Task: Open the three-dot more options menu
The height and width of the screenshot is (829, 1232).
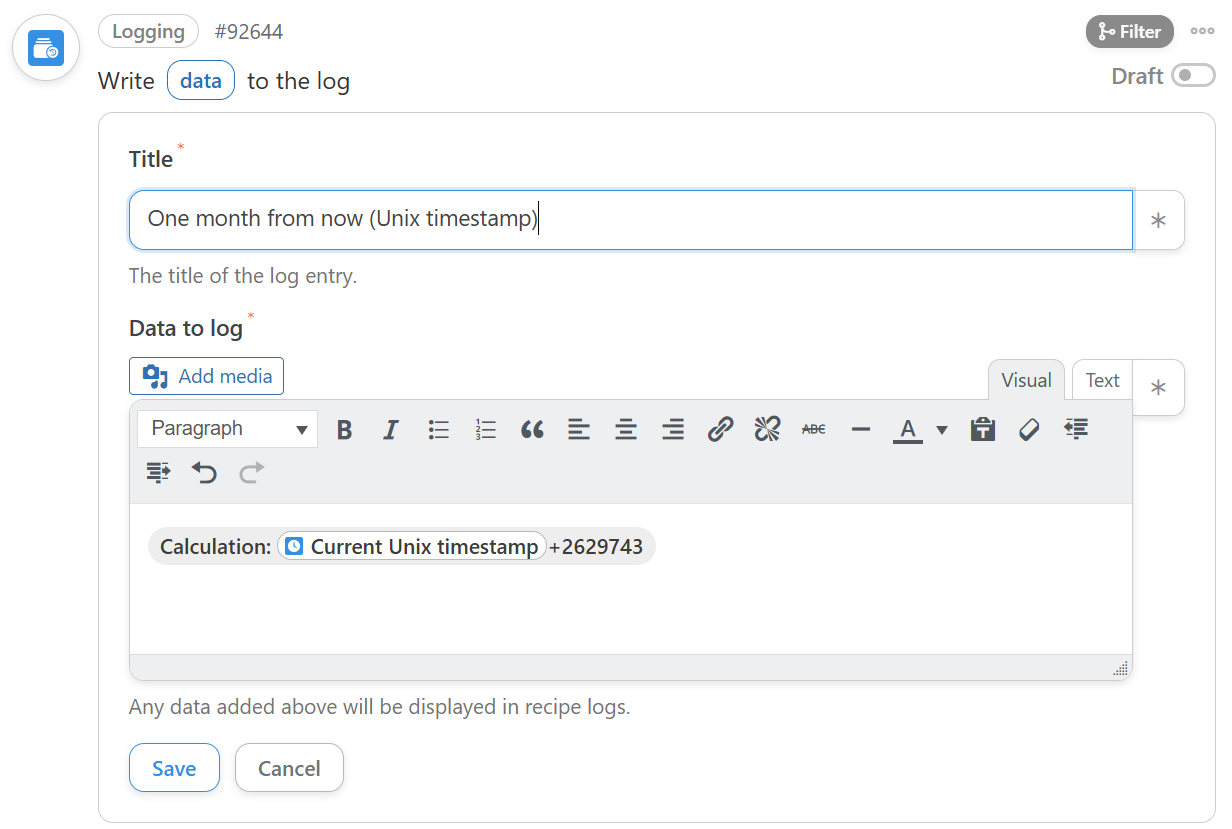Action: pyautogui.click(x=1202, y=32)
